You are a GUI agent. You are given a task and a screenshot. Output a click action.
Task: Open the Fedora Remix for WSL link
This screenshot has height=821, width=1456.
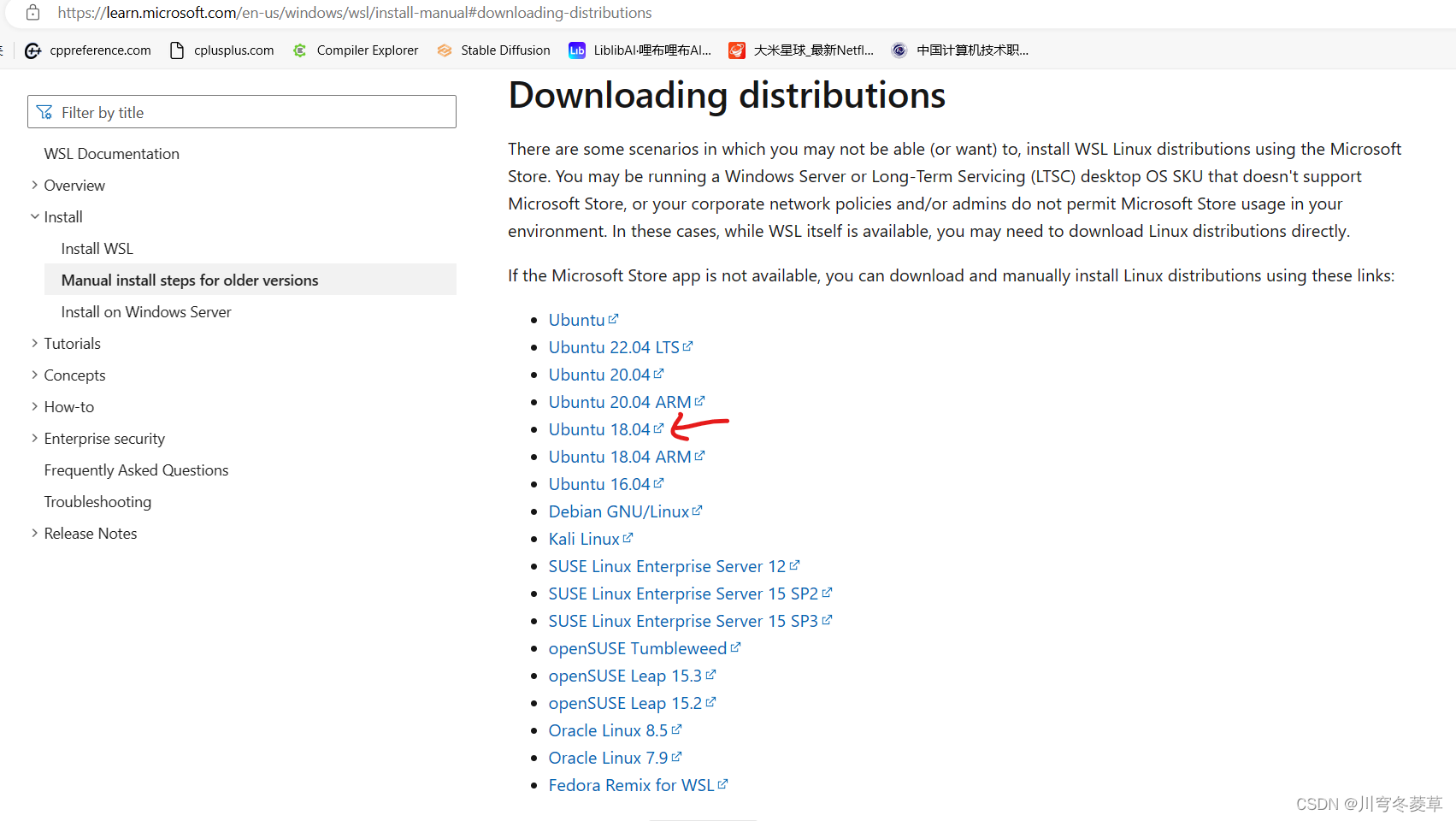(x=639, y=785)
